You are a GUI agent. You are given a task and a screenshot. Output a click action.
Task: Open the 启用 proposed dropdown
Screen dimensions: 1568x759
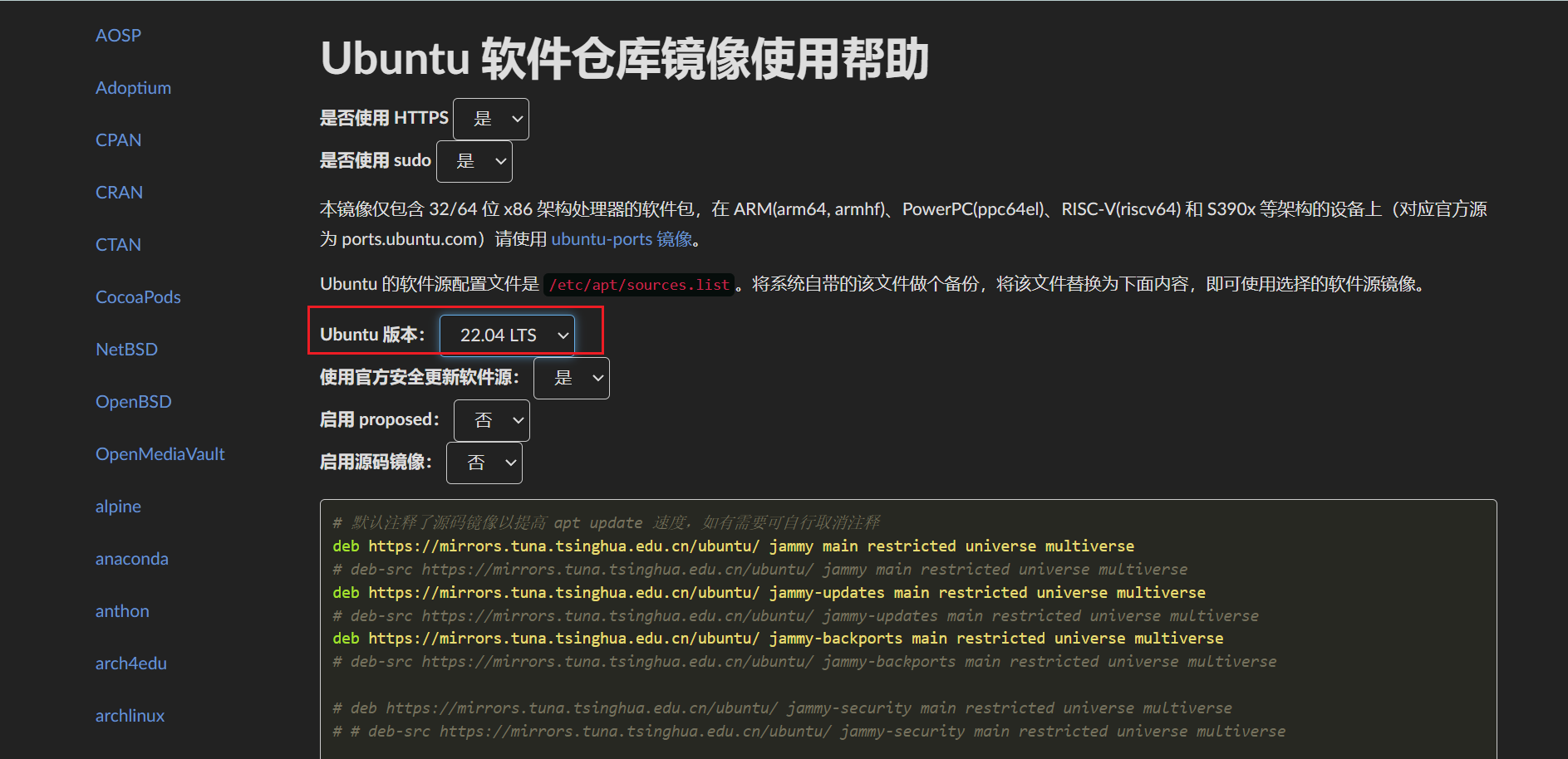(492, 420)
